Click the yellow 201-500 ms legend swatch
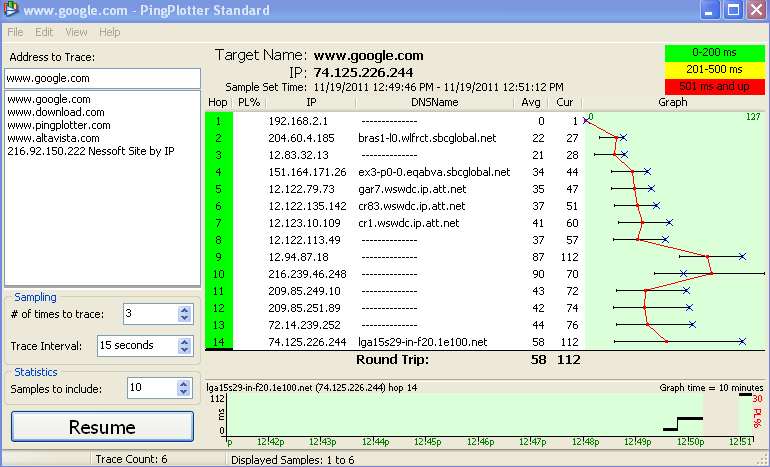The width and height of the screenshot is (770, 467). pos(715,69)
